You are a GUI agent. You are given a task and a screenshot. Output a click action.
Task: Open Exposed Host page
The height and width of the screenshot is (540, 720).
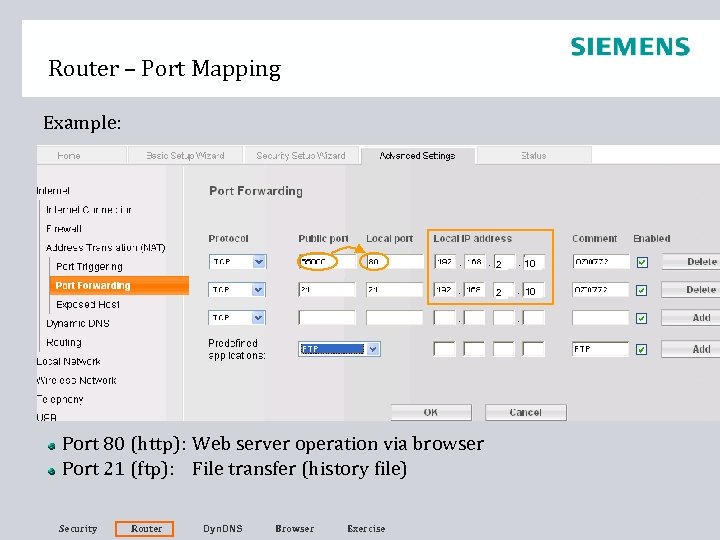point(88,304)
